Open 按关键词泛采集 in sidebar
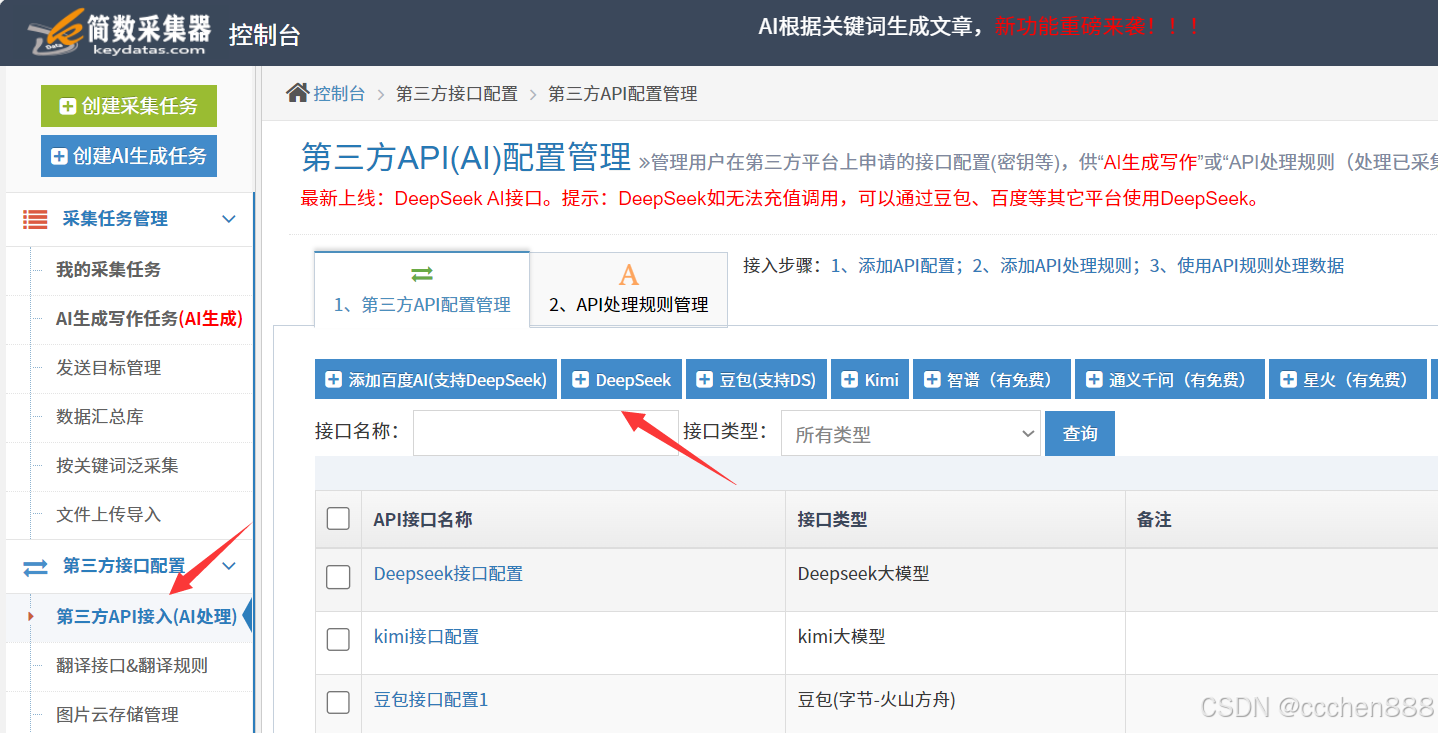Screen dimensions: 1438x733 click(x=117, y=466)
